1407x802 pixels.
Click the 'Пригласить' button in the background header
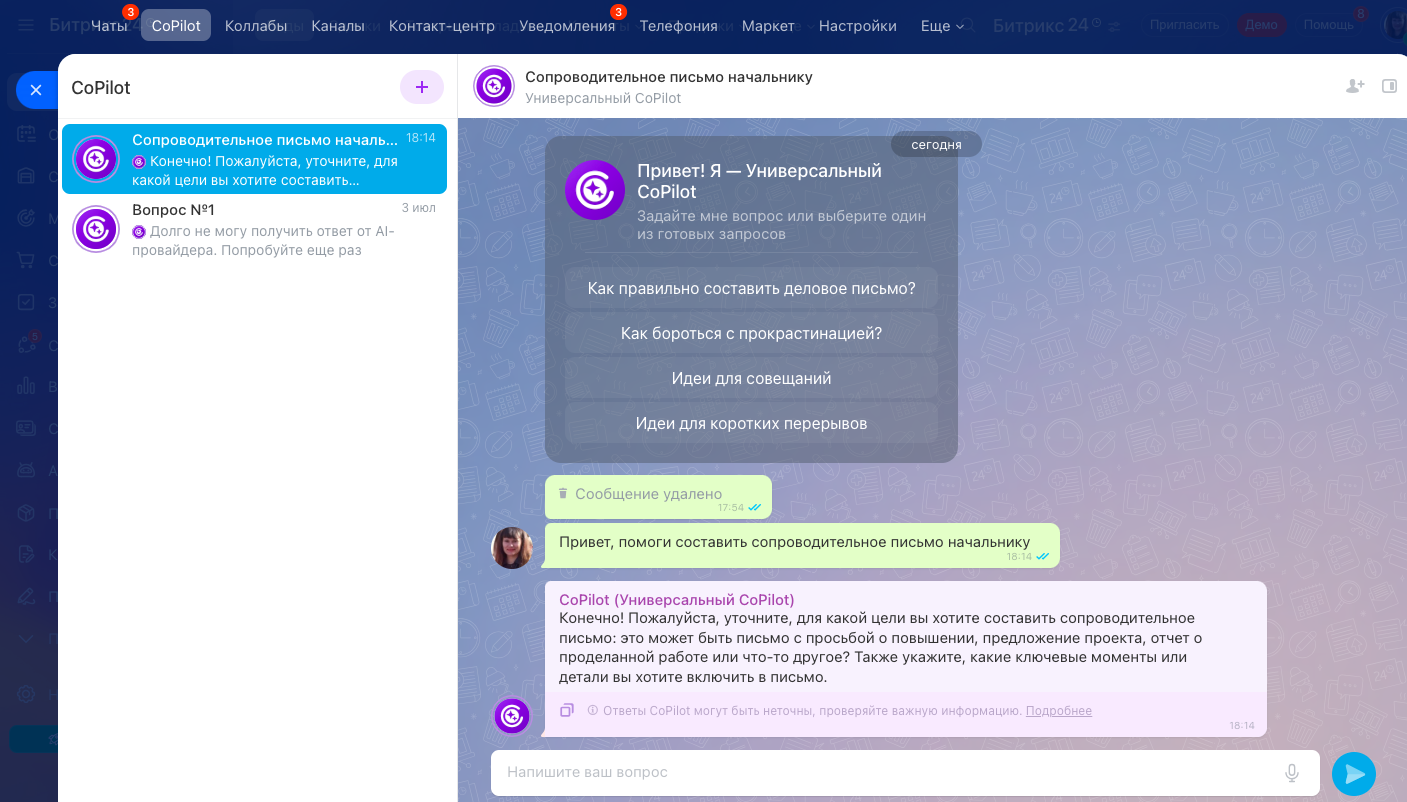(1183, 25)
